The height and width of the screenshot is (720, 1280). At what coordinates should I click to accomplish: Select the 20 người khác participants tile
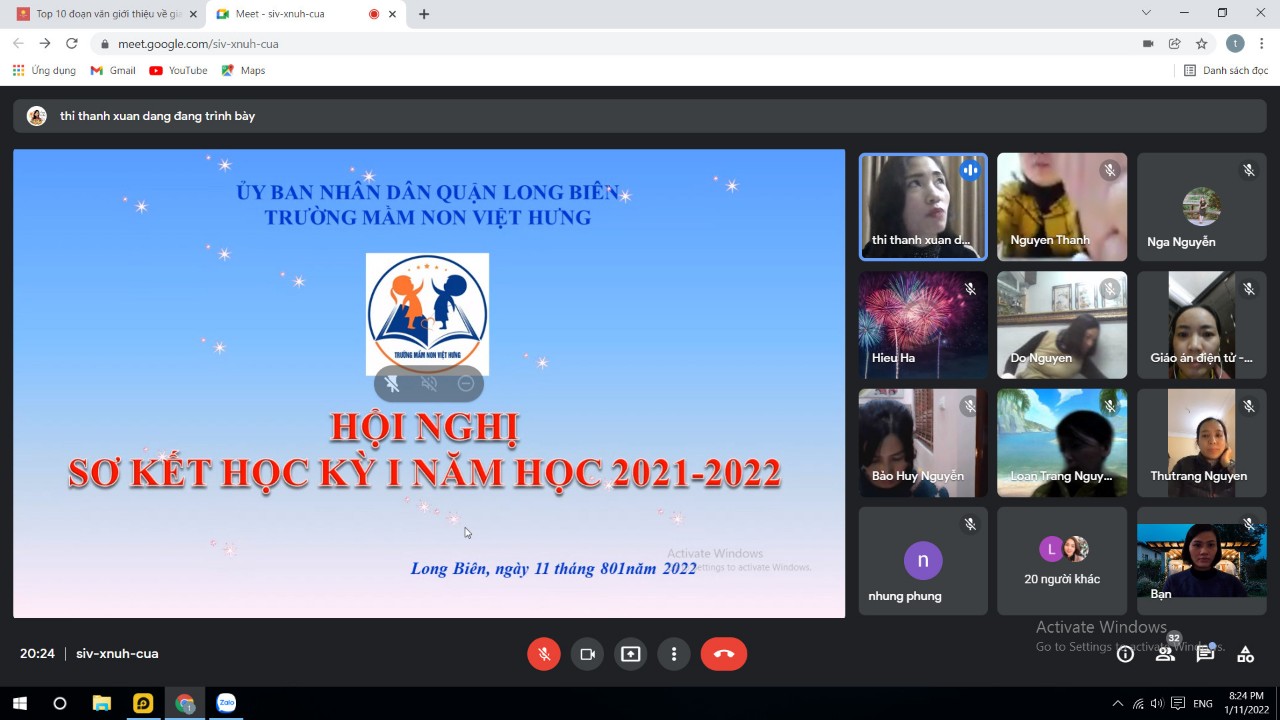1061,561
